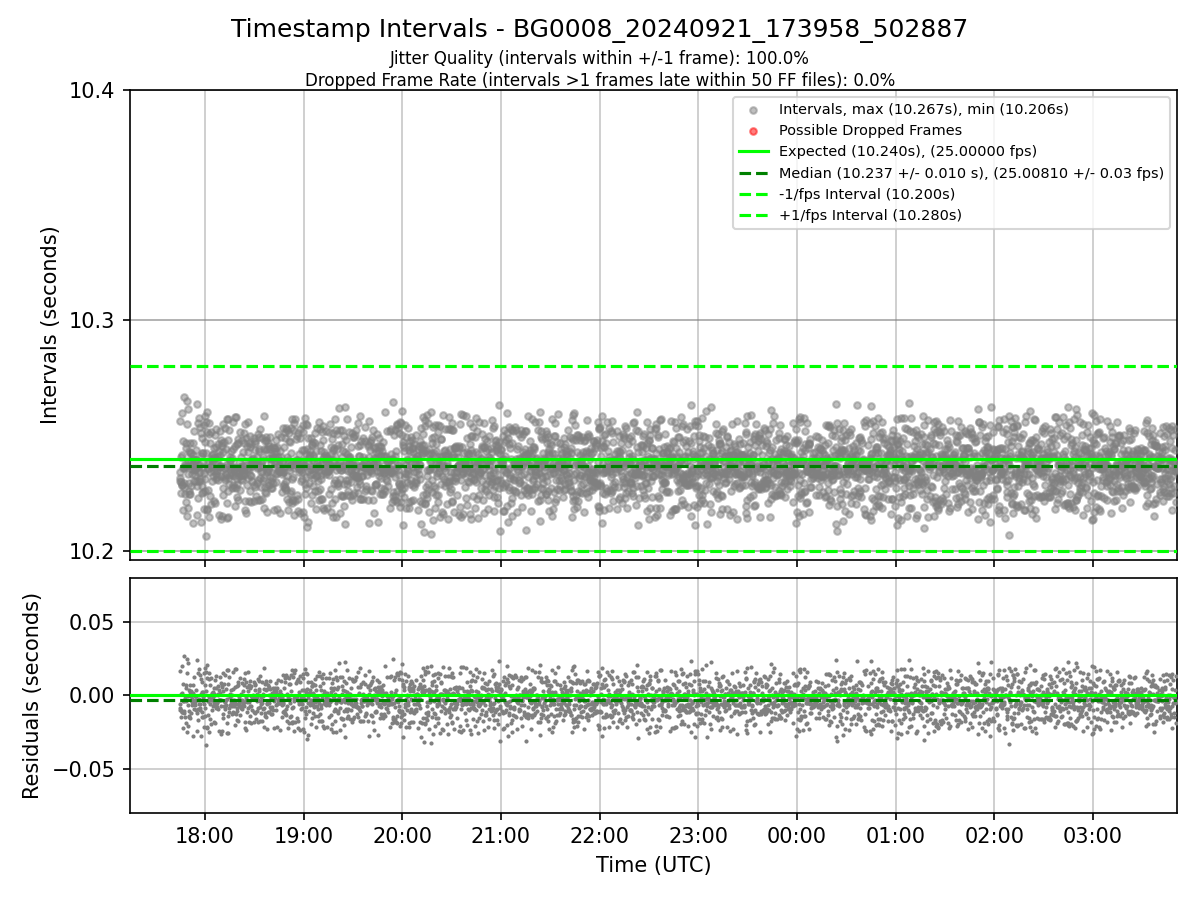1200x900 pixels.
Task: Click legend entry starting 'Median (10.237 +/- 0.010 s)'
Action: (x=971, y=173)
